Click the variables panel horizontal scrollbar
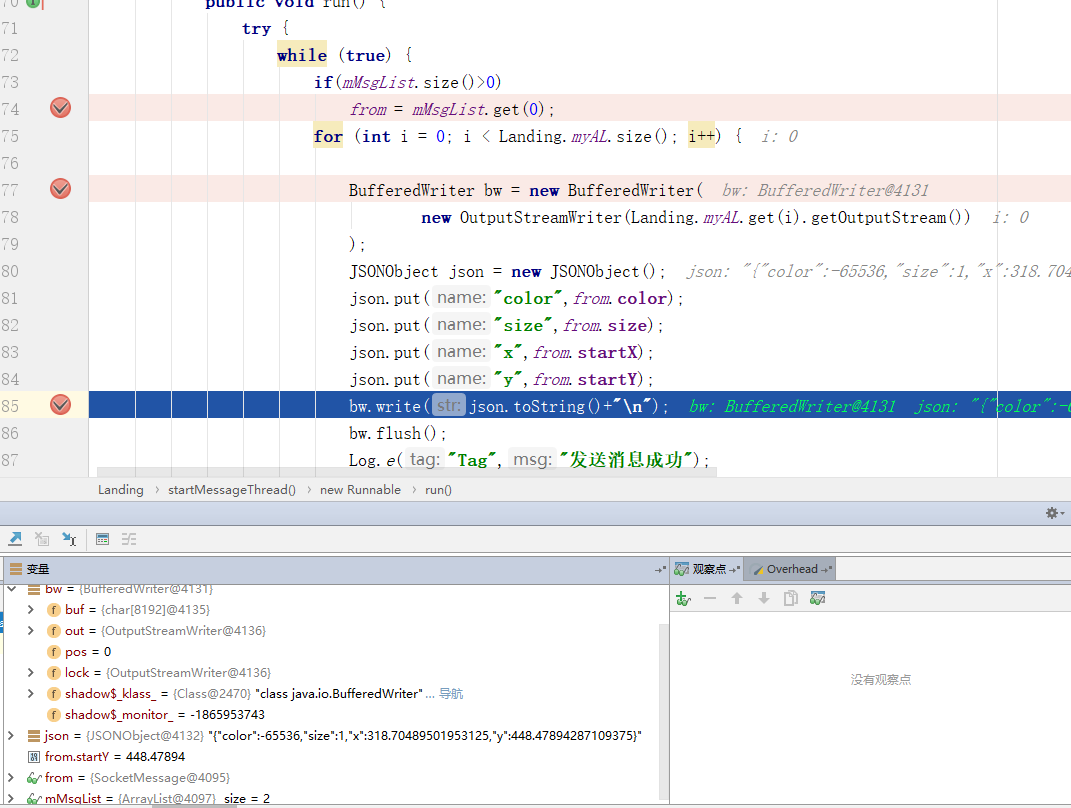Viewport: 1071px width, 808px height. click(194, 806)
